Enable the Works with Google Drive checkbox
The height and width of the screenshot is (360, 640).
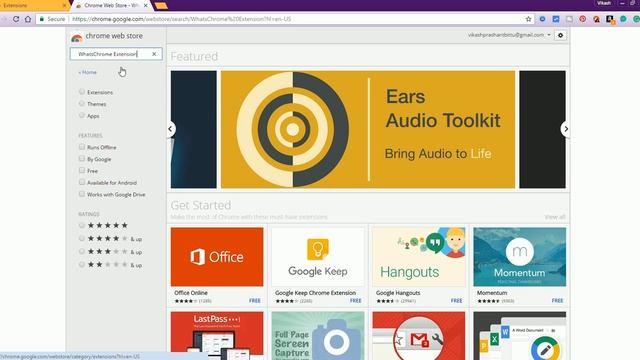[x=82, y=194]
